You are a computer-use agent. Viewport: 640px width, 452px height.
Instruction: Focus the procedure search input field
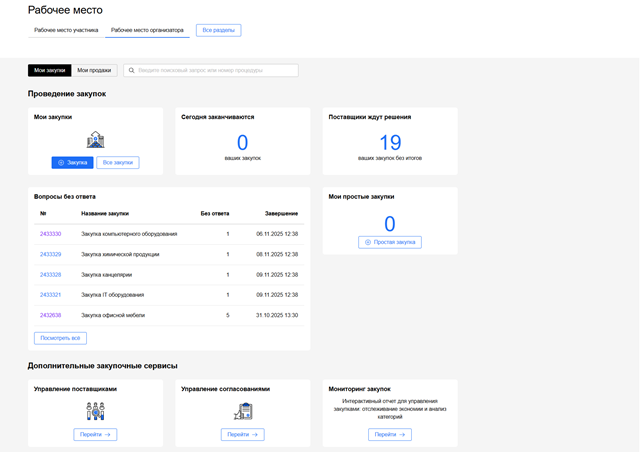(x=215, y=71)
